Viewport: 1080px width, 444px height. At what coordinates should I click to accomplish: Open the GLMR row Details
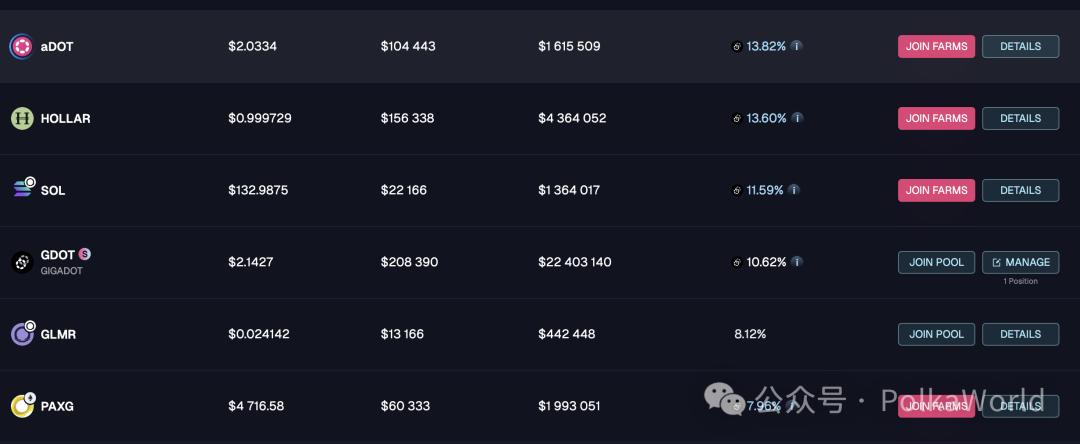tap(1020, 334)
